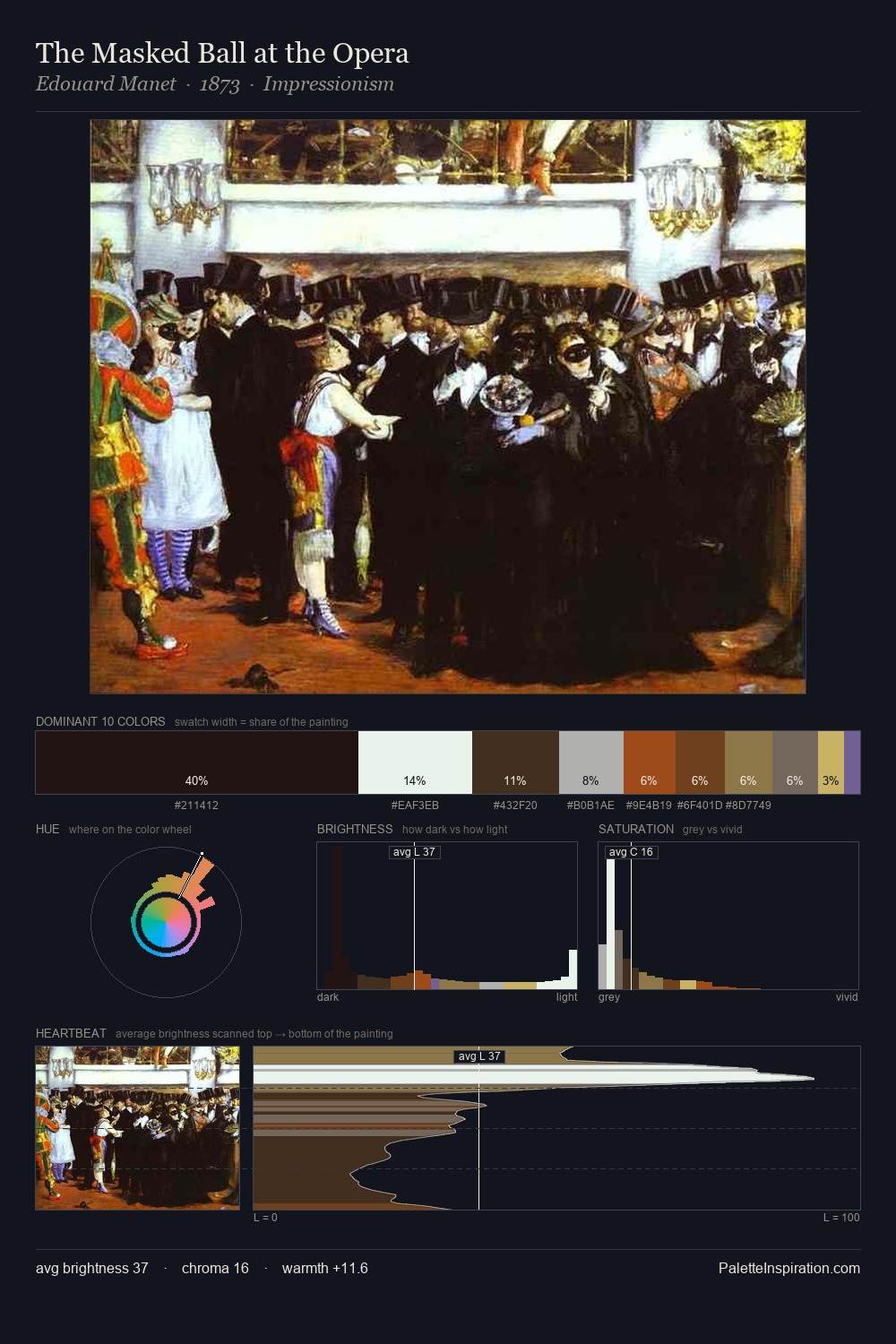896x1344 pixels.
Task: Click the narrow purple swatch at bar end
Action: (x=852, y=762)
